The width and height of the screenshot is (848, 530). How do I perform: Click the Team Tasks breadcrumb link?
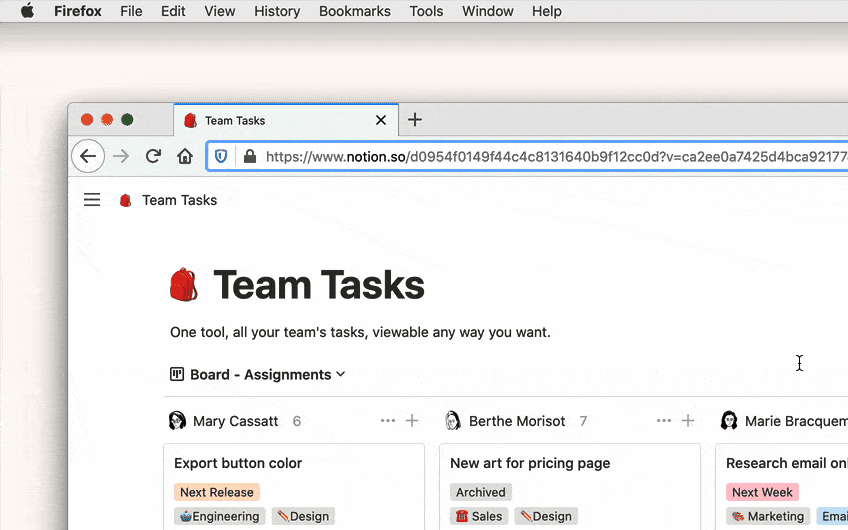[179, 200]
